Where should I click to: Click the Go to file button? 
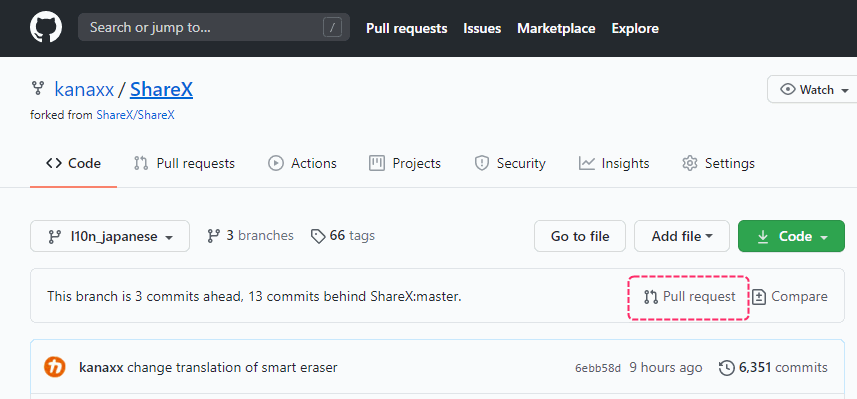(580, 236)
